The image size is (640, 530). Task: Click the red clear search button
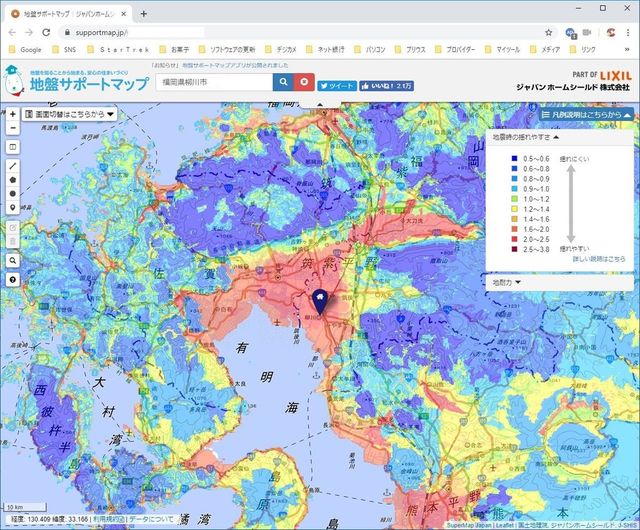[305, 82]
